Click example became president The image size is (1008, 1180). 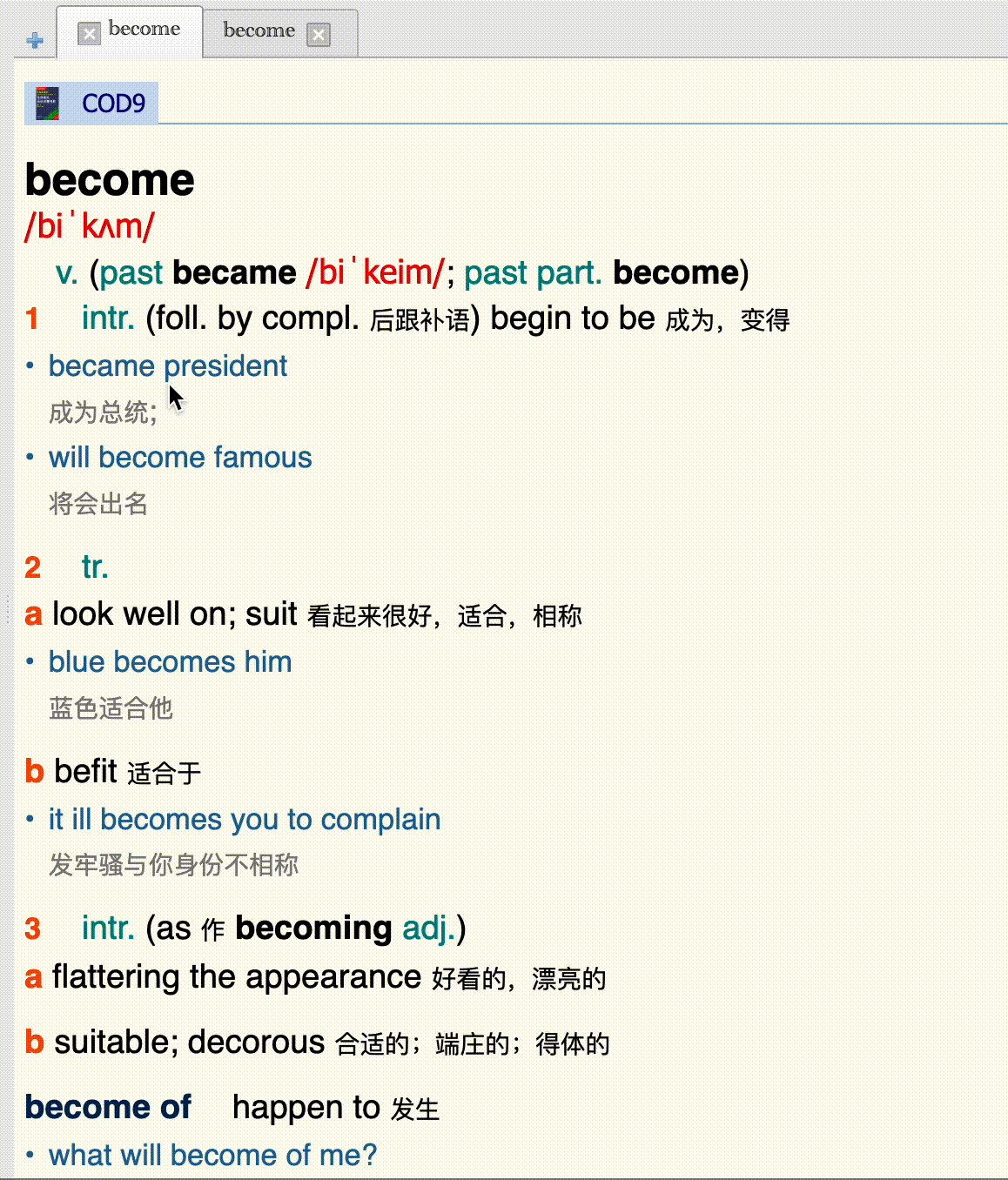coord(167,366)
